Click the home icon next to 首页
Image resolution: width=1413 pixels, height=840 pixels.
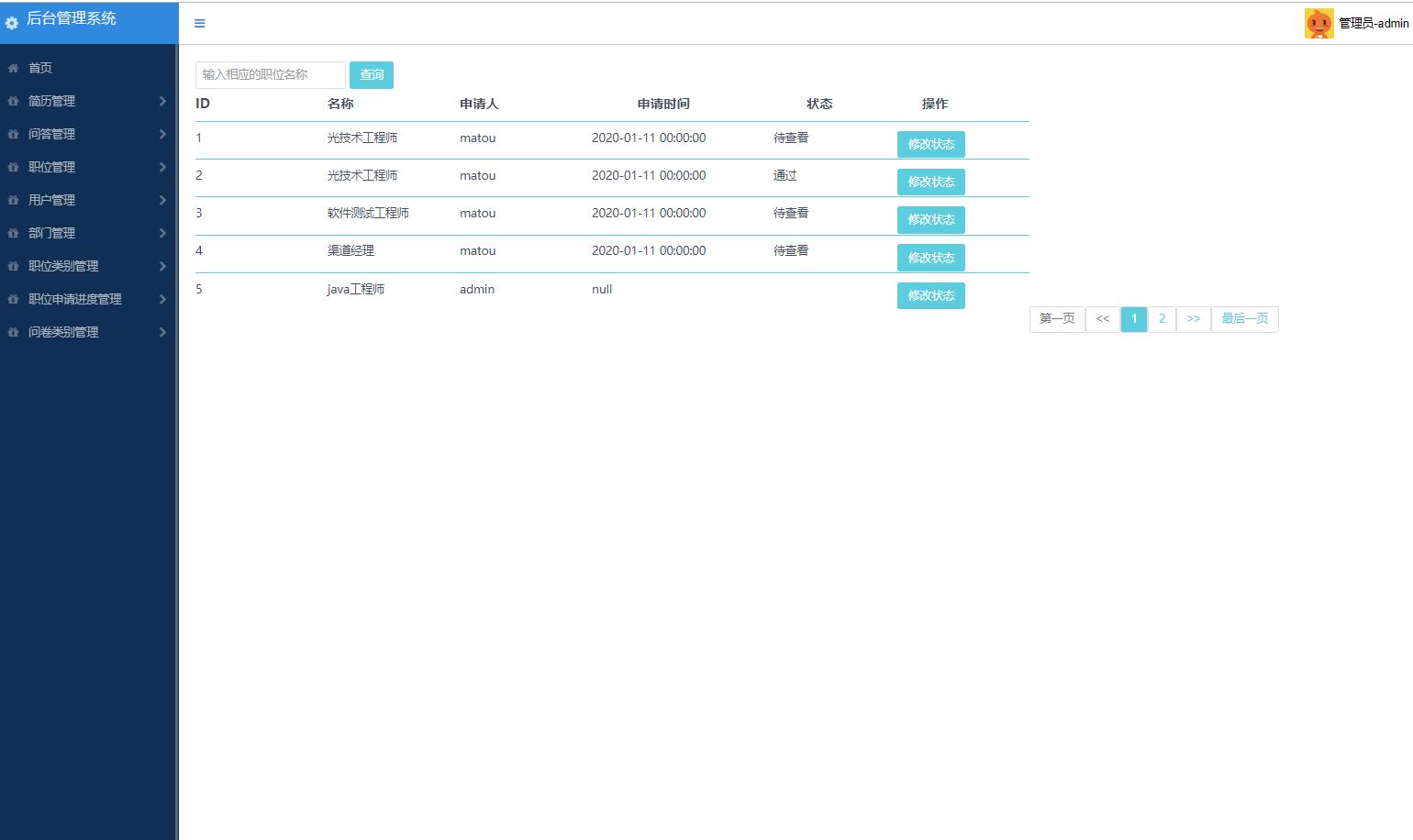13,68
